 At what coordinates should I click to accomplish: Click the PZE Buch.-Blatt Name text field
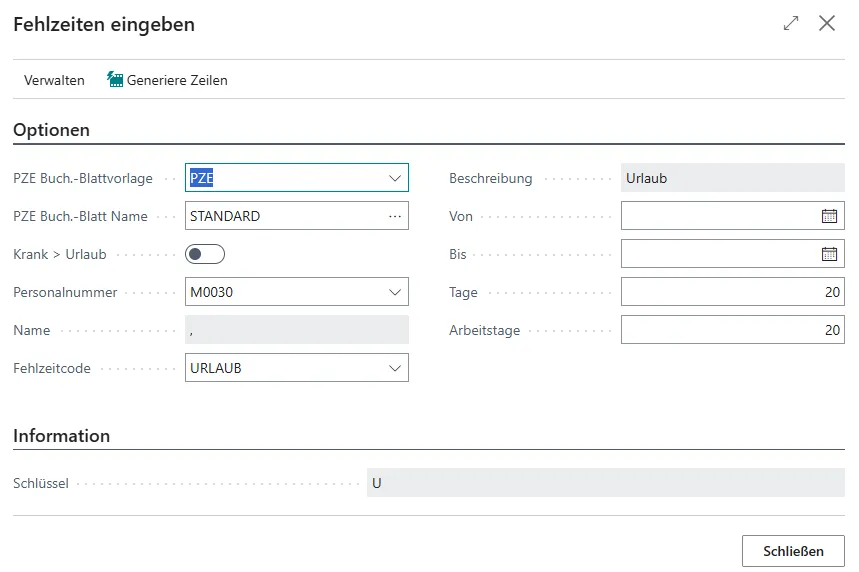coord(283,216)
